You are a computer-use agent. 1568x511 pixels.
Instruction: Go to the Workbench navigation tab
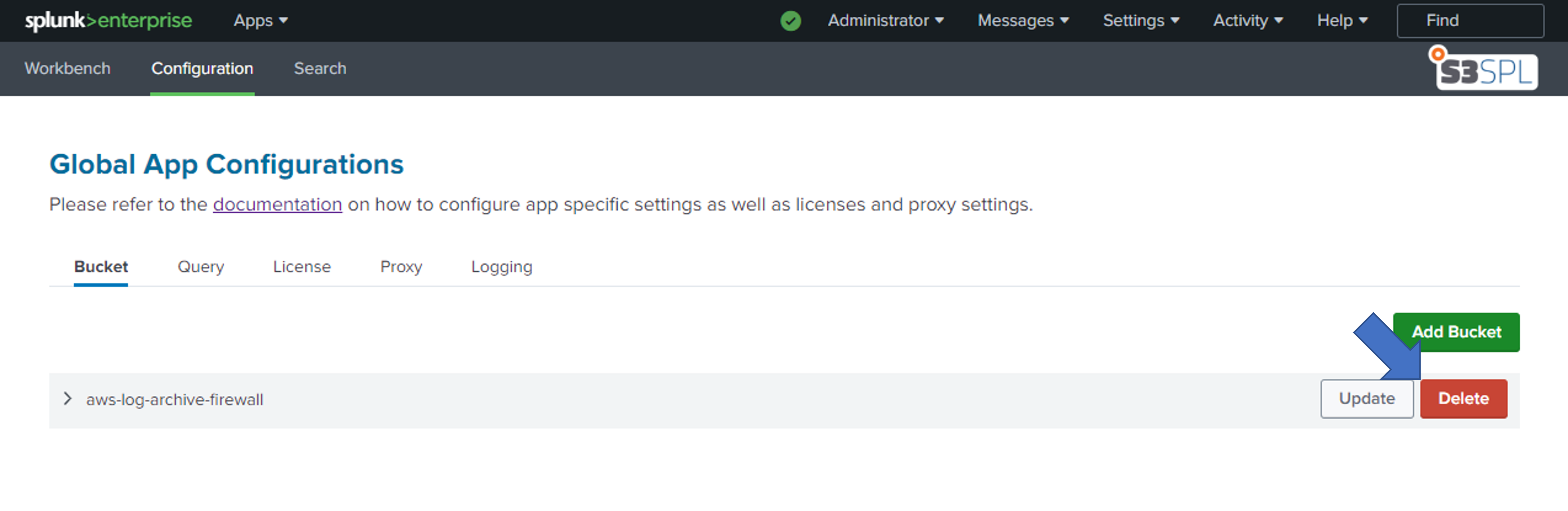point(68,68)
